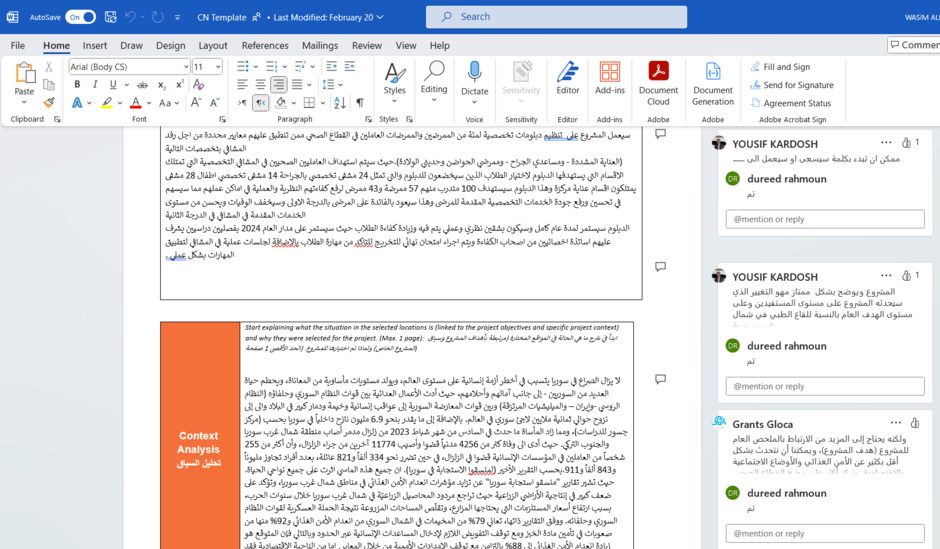Switch to the Review tab

point(367,46)
